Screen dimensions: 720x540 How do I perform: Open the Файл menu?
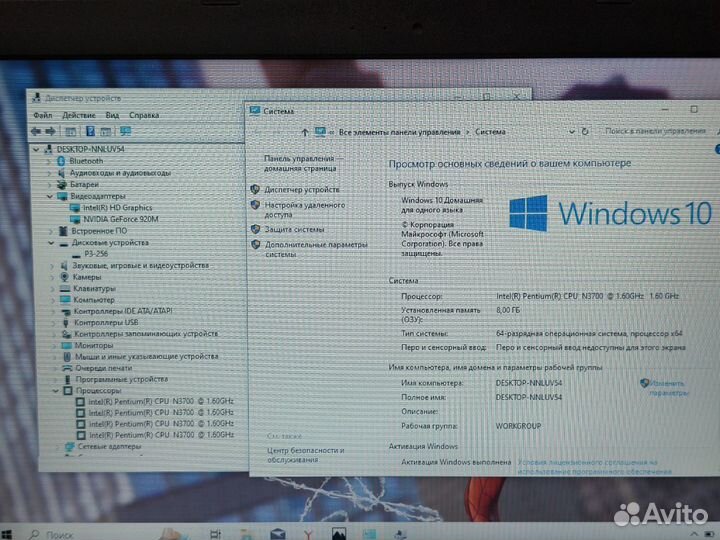(x=43, y=115)
